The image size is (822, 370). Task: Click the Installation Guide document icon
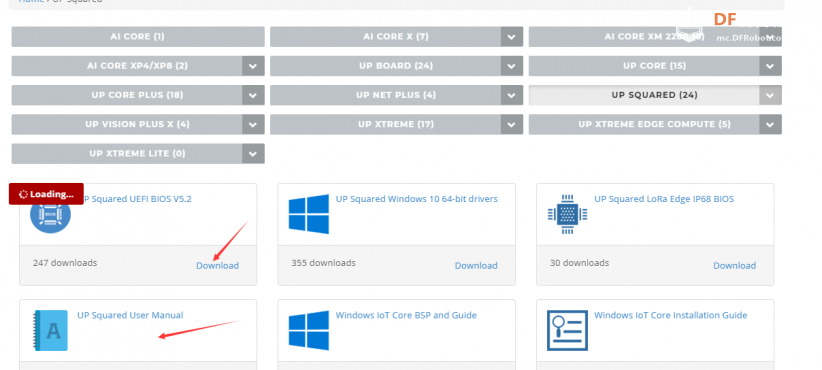point(567,331)
